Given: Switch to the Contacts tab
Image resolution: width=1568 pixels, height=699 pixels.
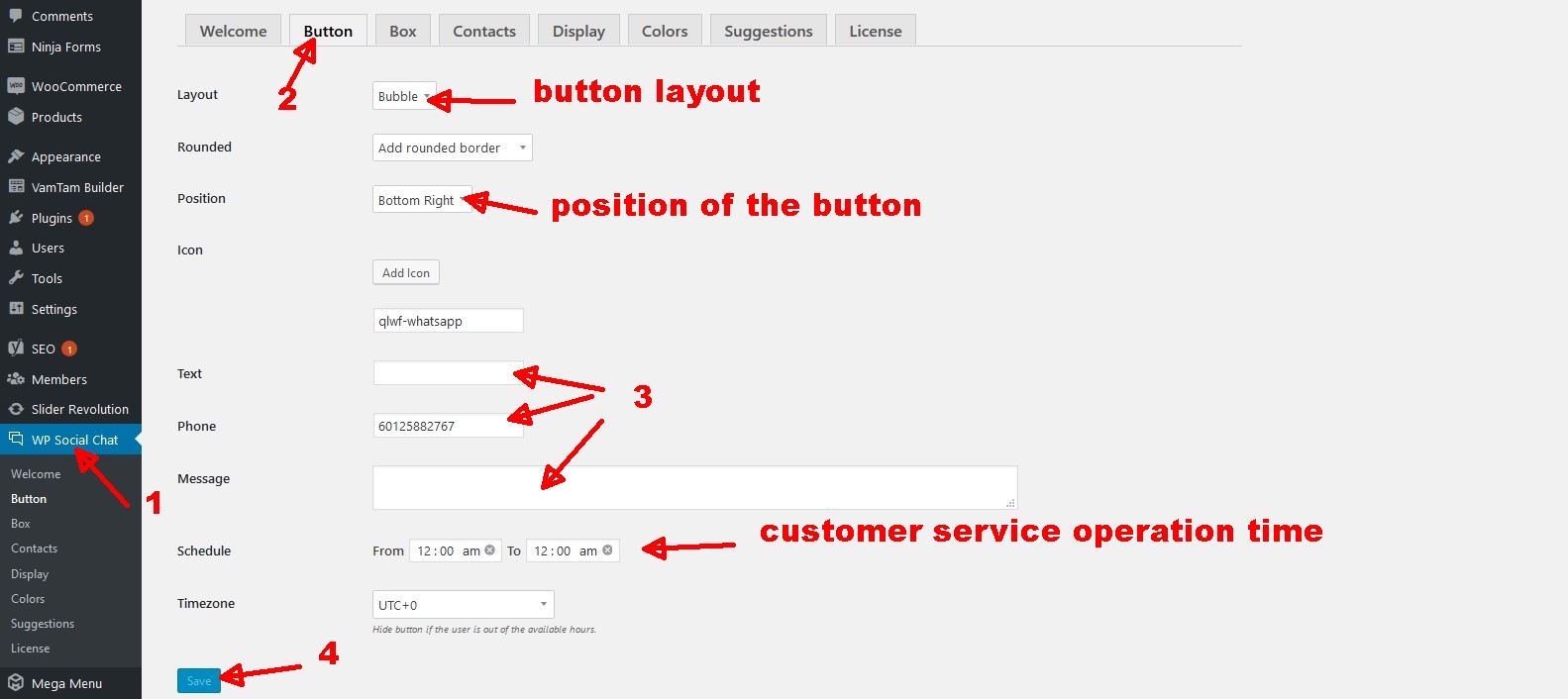Looking at the screenshot, I should tap(484, 31).
